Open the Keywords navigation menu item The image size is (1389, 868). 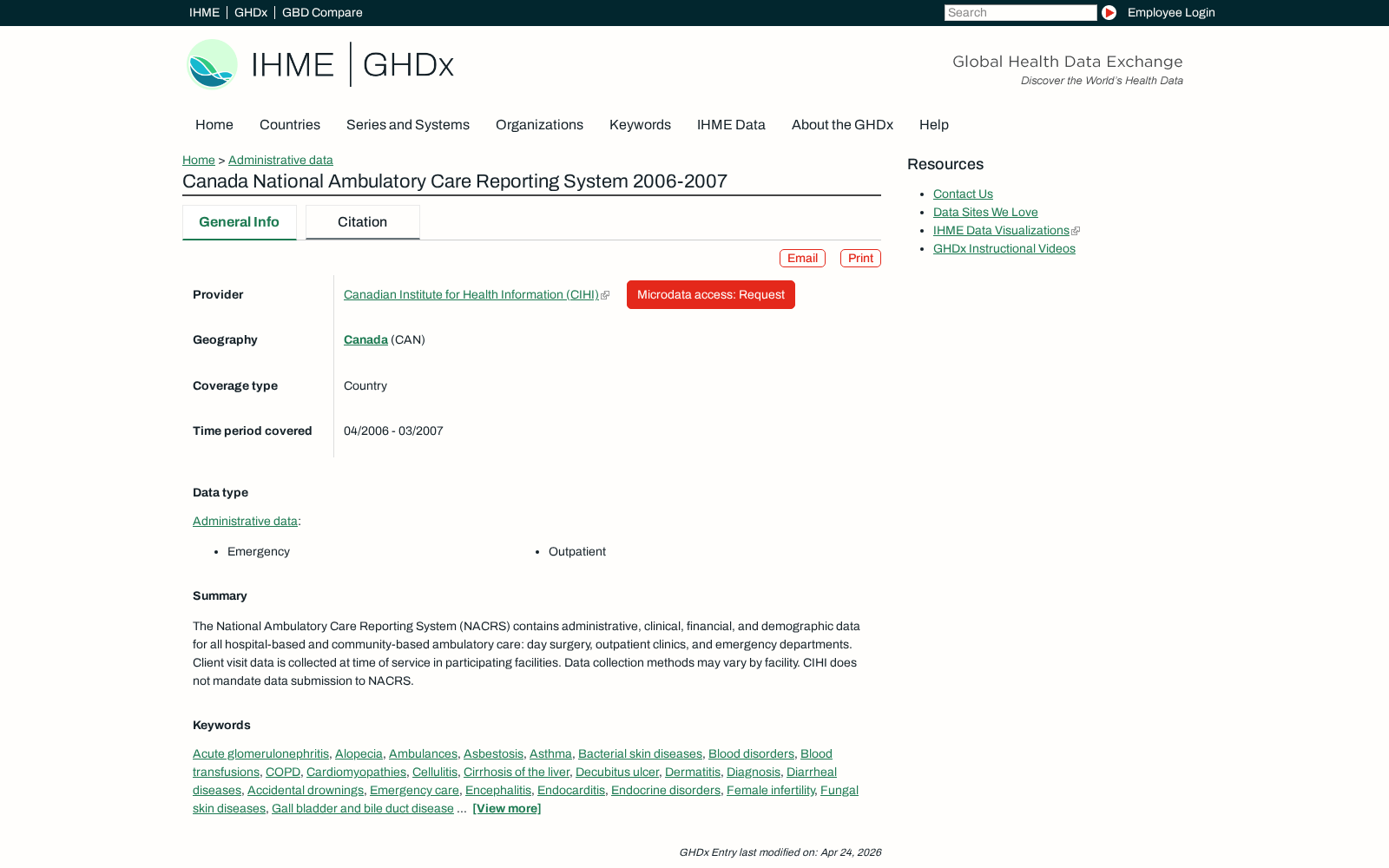coord(640,125)
